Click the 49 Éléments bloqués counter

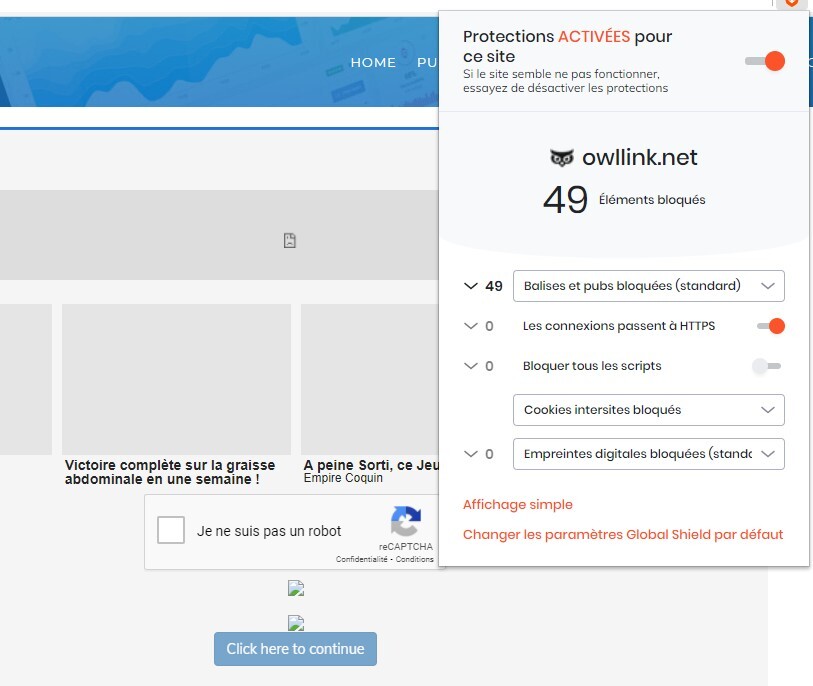tap(624, 200)
